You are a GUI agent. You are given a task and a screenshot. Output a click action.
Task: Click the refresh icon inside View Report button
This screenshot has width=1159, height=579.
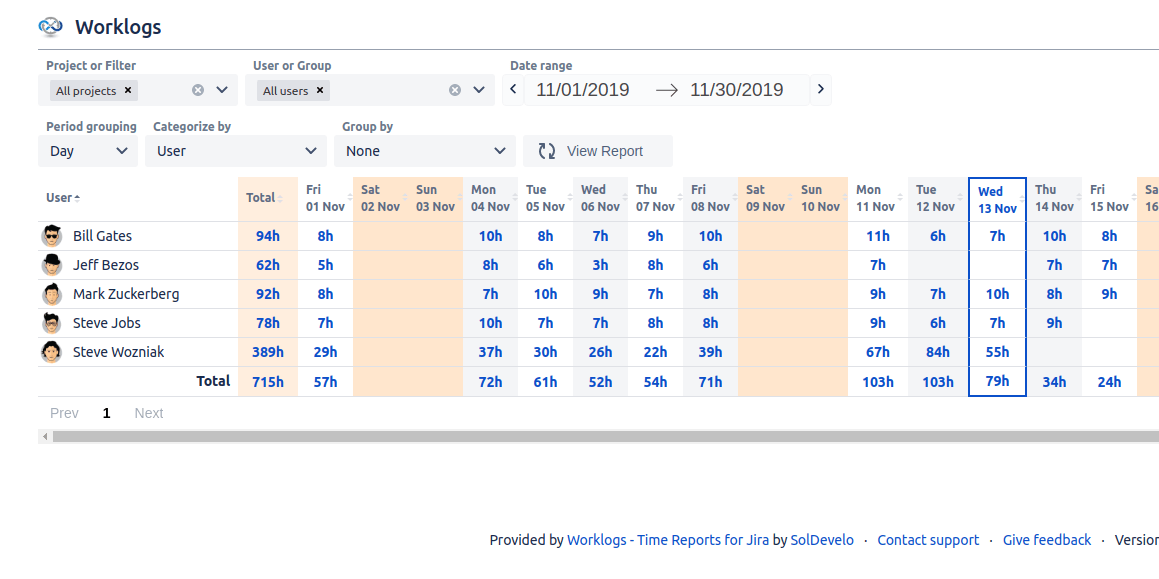pos(546,150)
